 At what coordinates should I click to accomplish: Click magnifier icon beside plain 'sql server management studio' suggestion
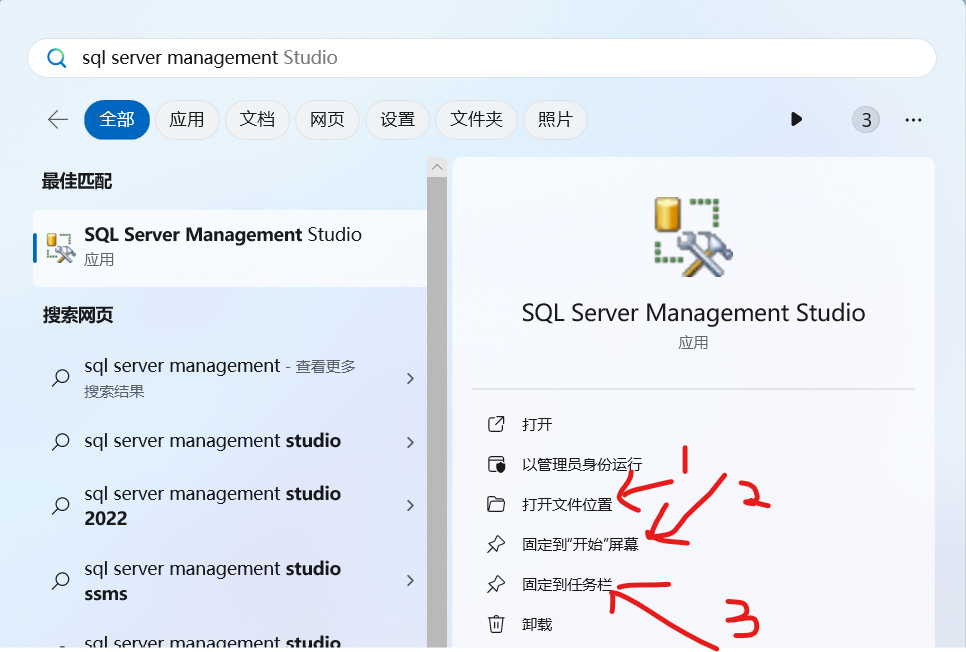(x=60, y=442)
